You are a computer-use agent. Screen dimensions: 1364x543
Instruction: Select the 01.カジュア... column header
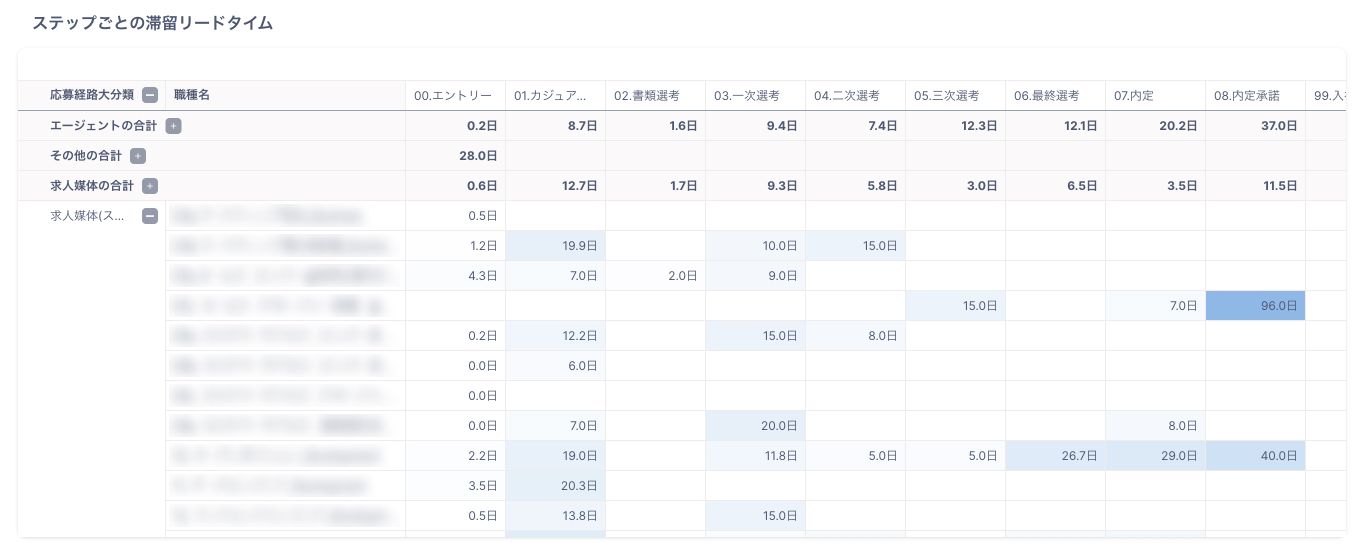[x=553, y=96]
